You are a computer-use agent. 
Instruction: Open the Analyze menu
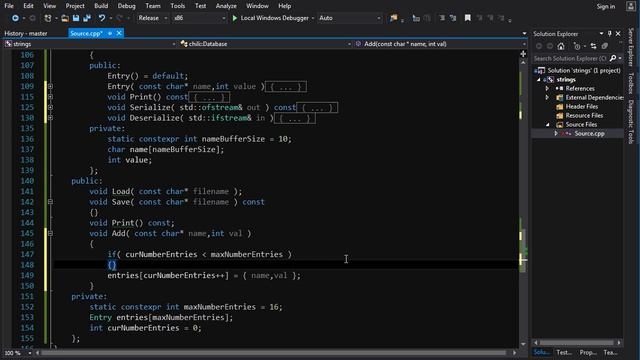click(x=226, y=6)
